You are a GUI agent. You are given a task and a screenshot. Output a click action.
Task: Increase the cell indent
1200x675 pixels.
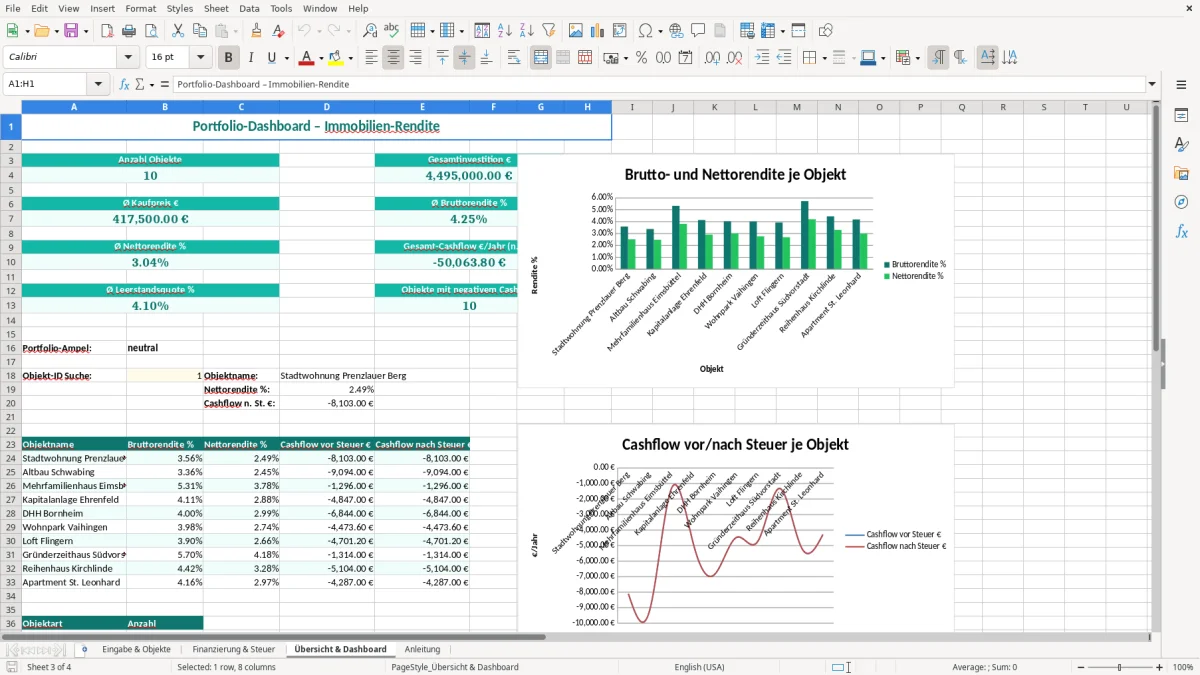pos(762,58)
